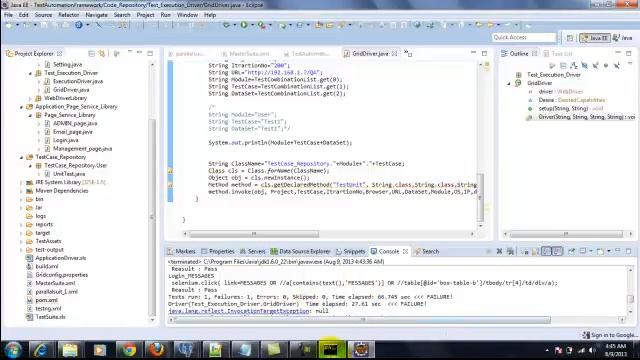The height and width of the screenshot is (360, 640).
Task: Toggle Hide Fields in Outline toolbar
Action: coord(584,65)
